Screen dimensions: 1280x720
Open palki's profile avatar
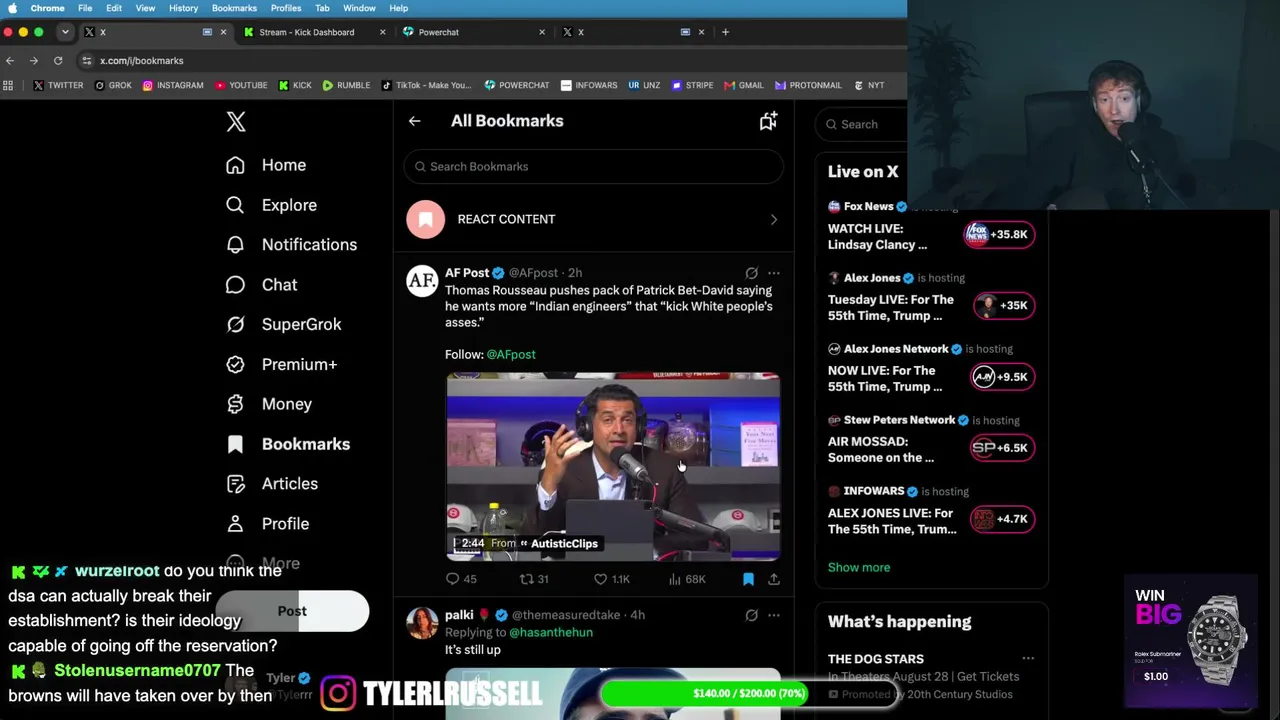click(x=422, y=623)
